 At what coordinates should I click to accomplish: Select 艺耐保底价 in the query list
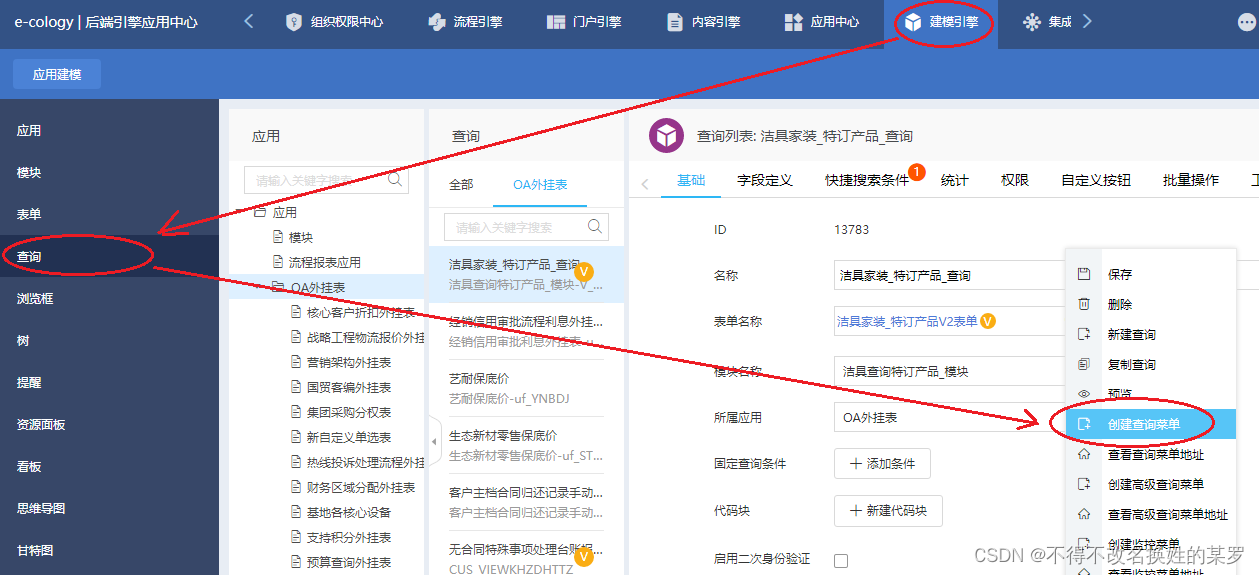tap(526, 388)
